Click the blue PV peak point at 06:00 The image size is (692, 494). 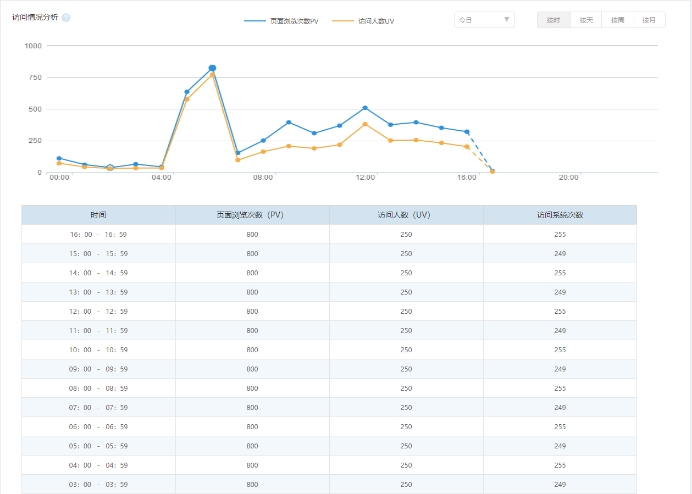pyautogui.click(x=212, y=68)
